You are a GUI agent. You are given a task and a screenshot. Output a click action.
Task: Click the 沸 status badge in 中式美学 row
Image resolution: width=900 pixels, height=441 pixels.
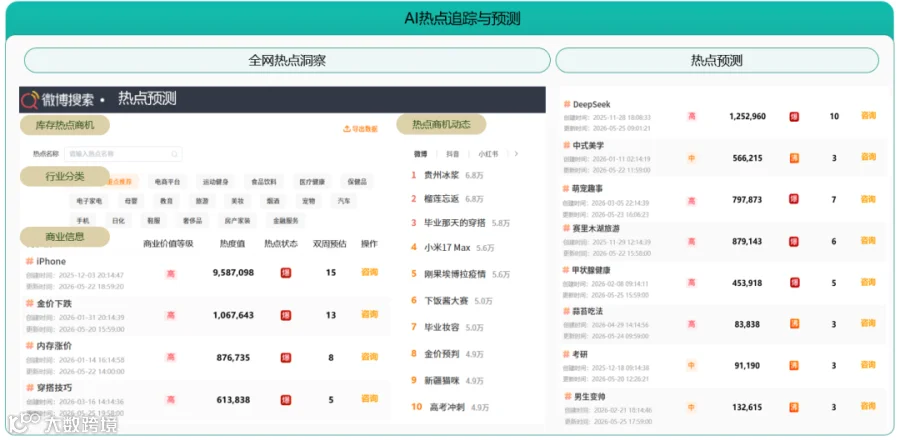[x=794, y=158]
